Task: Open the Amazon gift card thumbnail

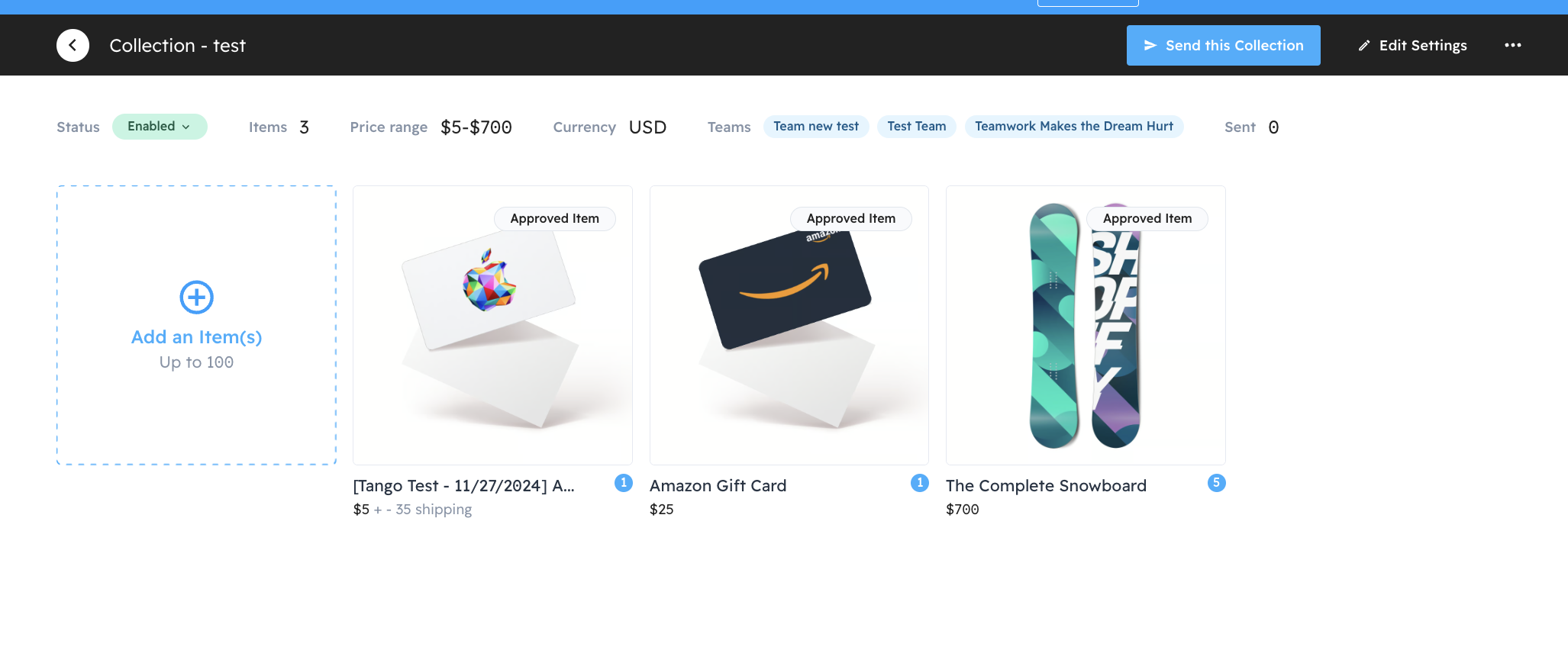Action: [x=789, y=326]
